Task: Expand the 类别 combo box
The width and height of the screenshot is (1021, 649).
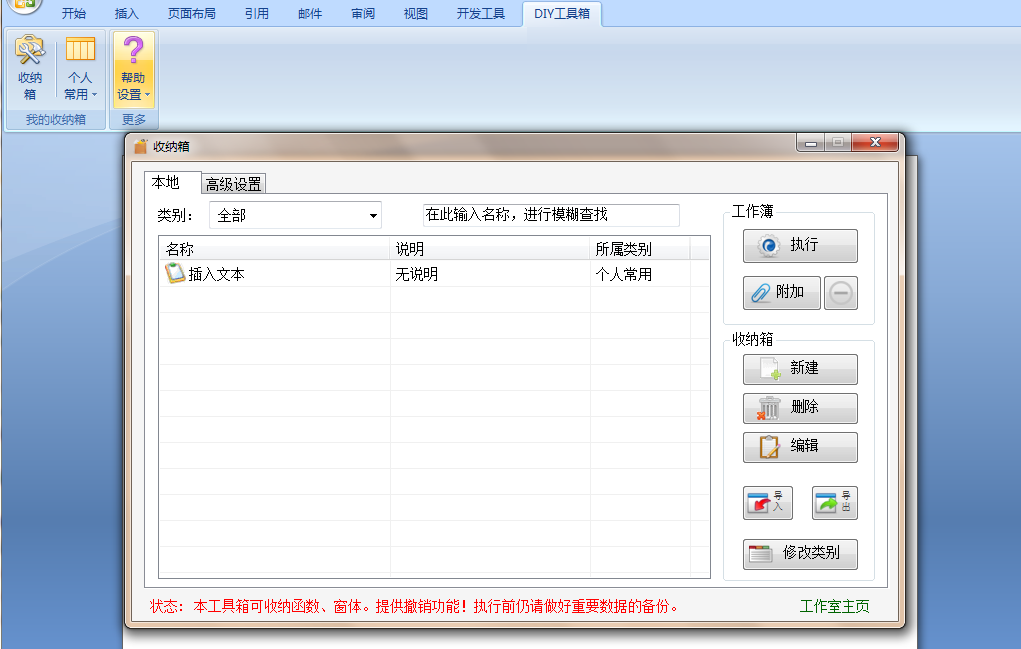Action: pyautogui.click(x=373, y=216)
